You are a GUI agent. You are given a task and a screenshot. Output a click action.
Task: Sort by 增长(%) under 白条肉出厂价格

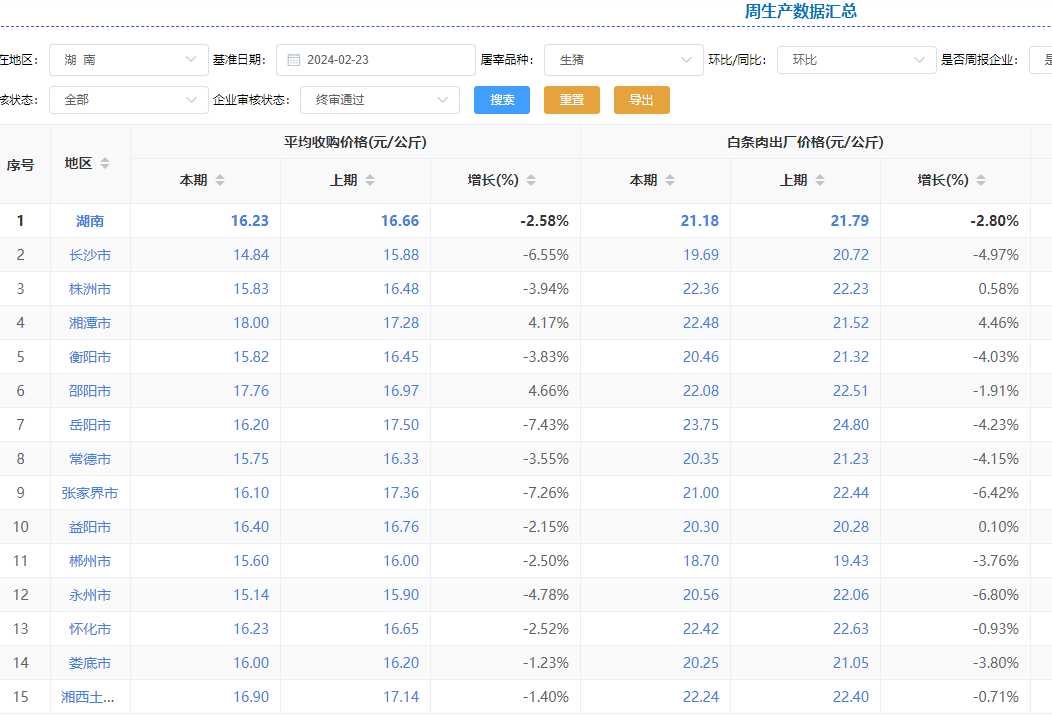point(981,181)
